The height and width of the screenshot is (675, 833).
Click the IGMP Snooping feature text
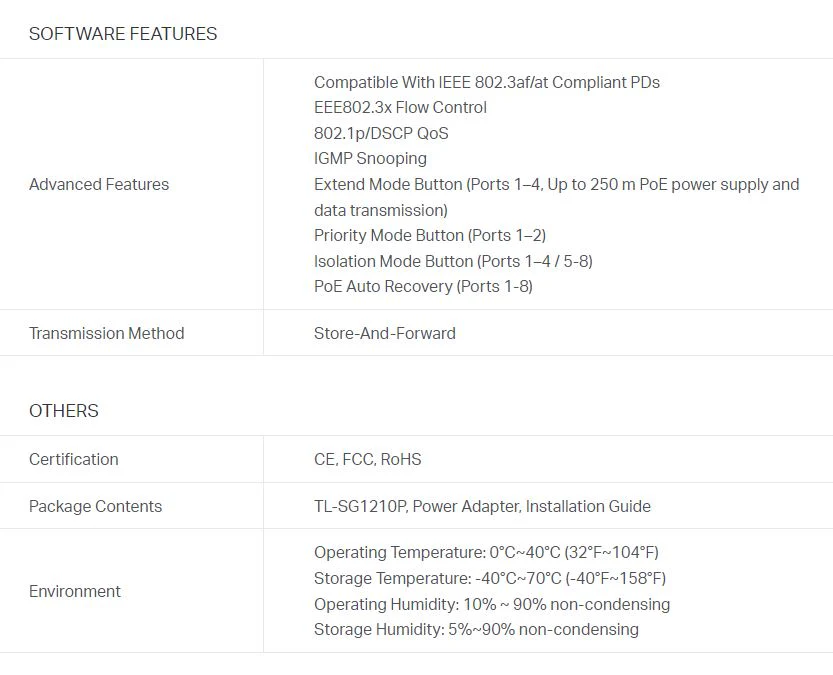tap(370, 158)
